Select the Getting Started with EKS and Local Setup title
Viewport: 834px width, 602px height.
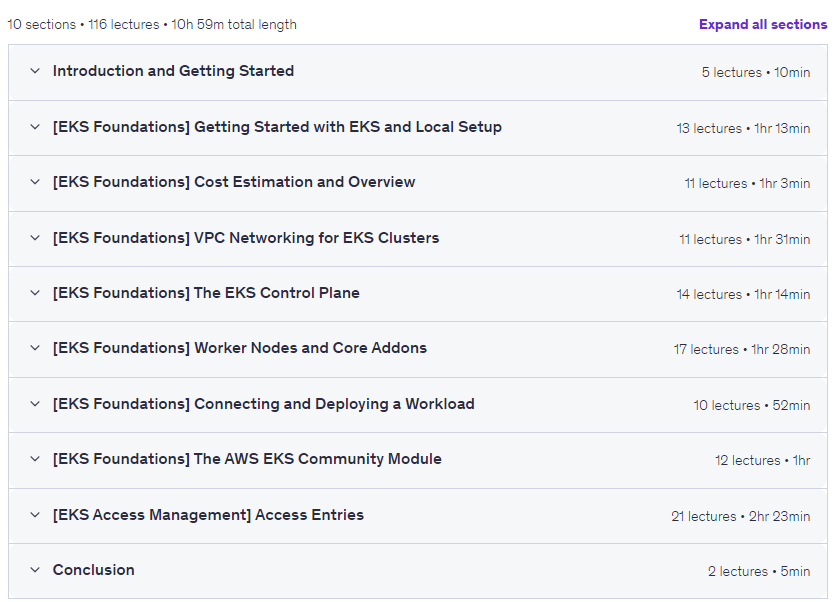coord(277,127)
